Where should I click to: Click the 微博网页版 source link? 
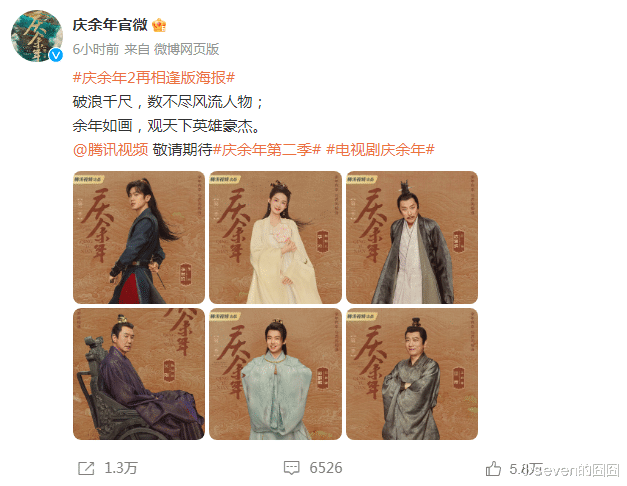(187, 49)
